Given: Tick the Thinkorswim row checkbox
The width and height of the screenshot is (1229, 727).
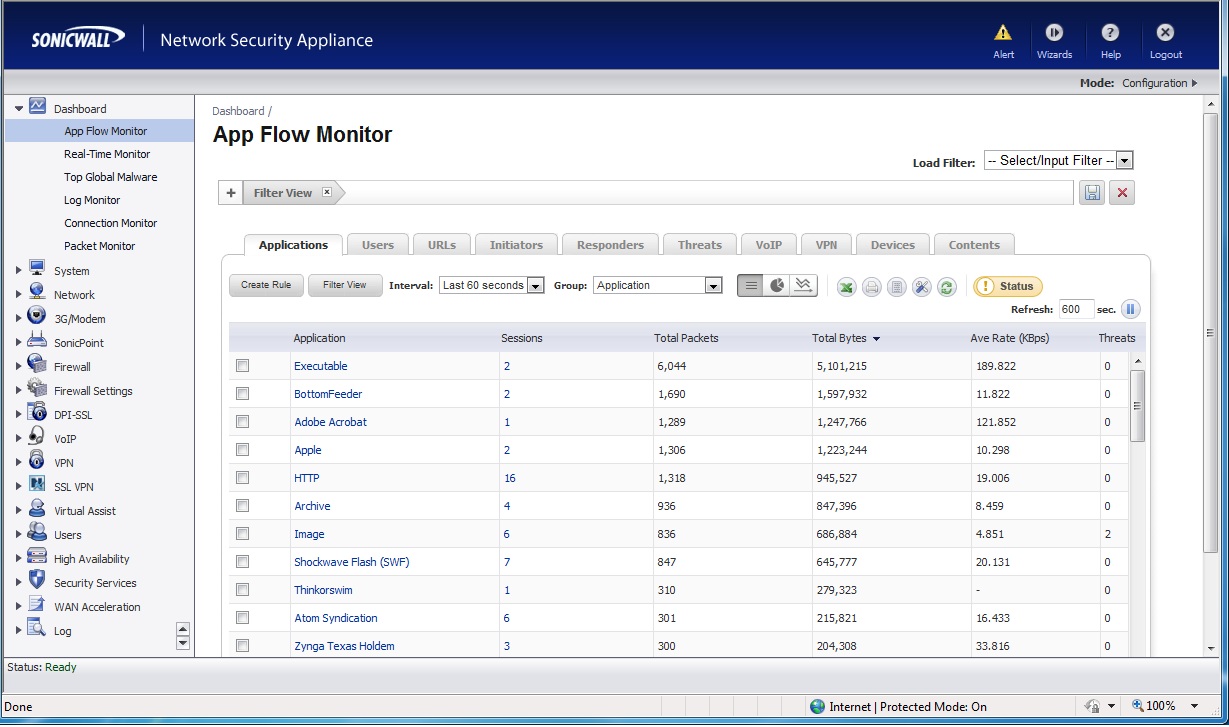Looking at the screenshot, I should 242,590.
